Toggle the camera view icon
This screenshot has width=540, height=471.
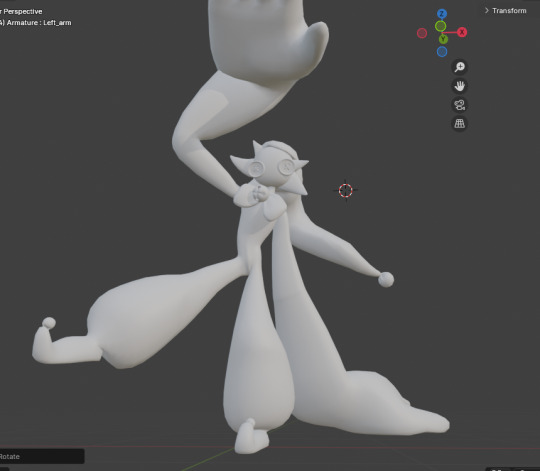tap(459, 105)
